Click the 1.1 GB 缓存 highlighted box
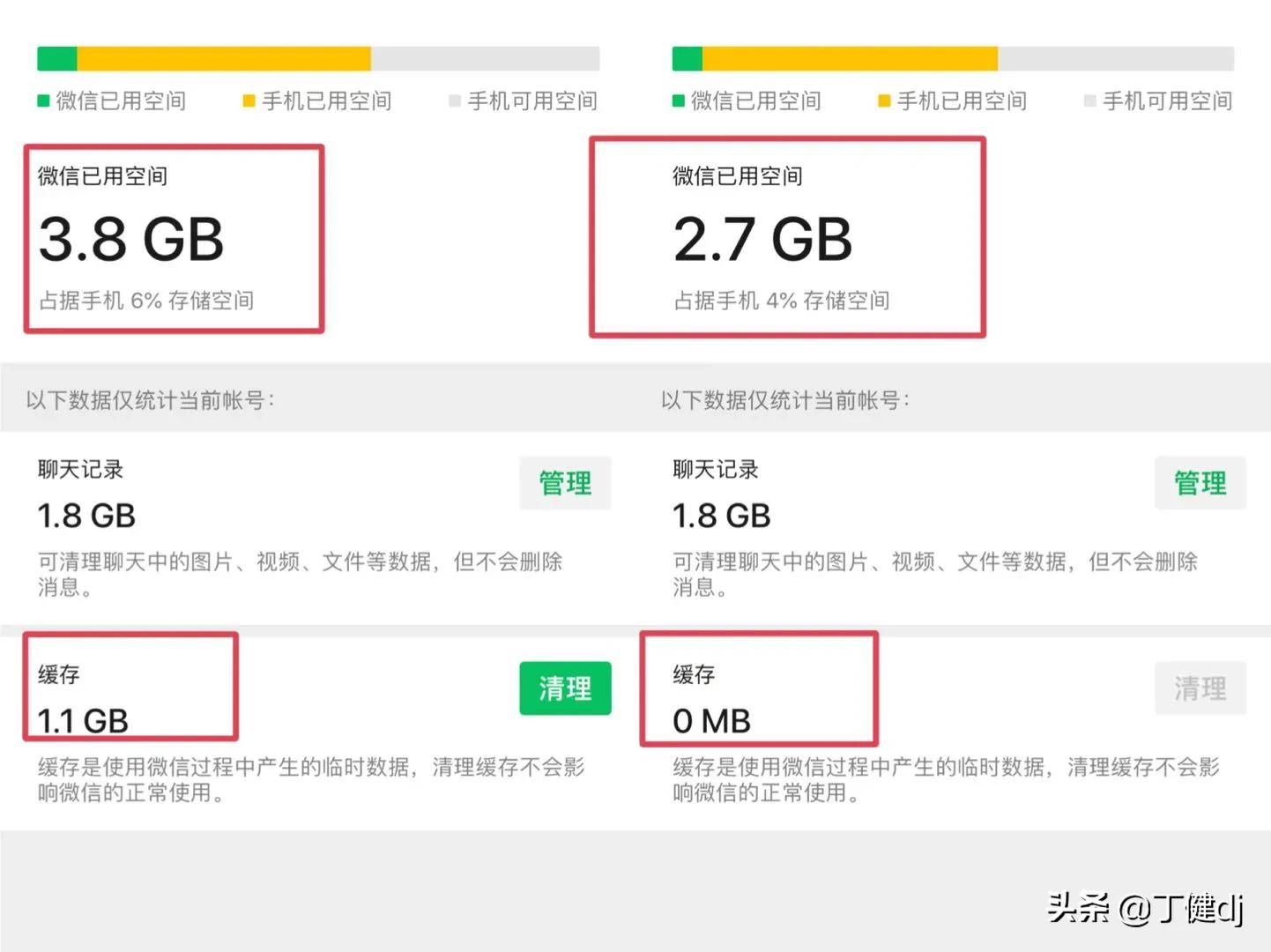The height and width of the screenshot is (952, 1271). point(130,688)
